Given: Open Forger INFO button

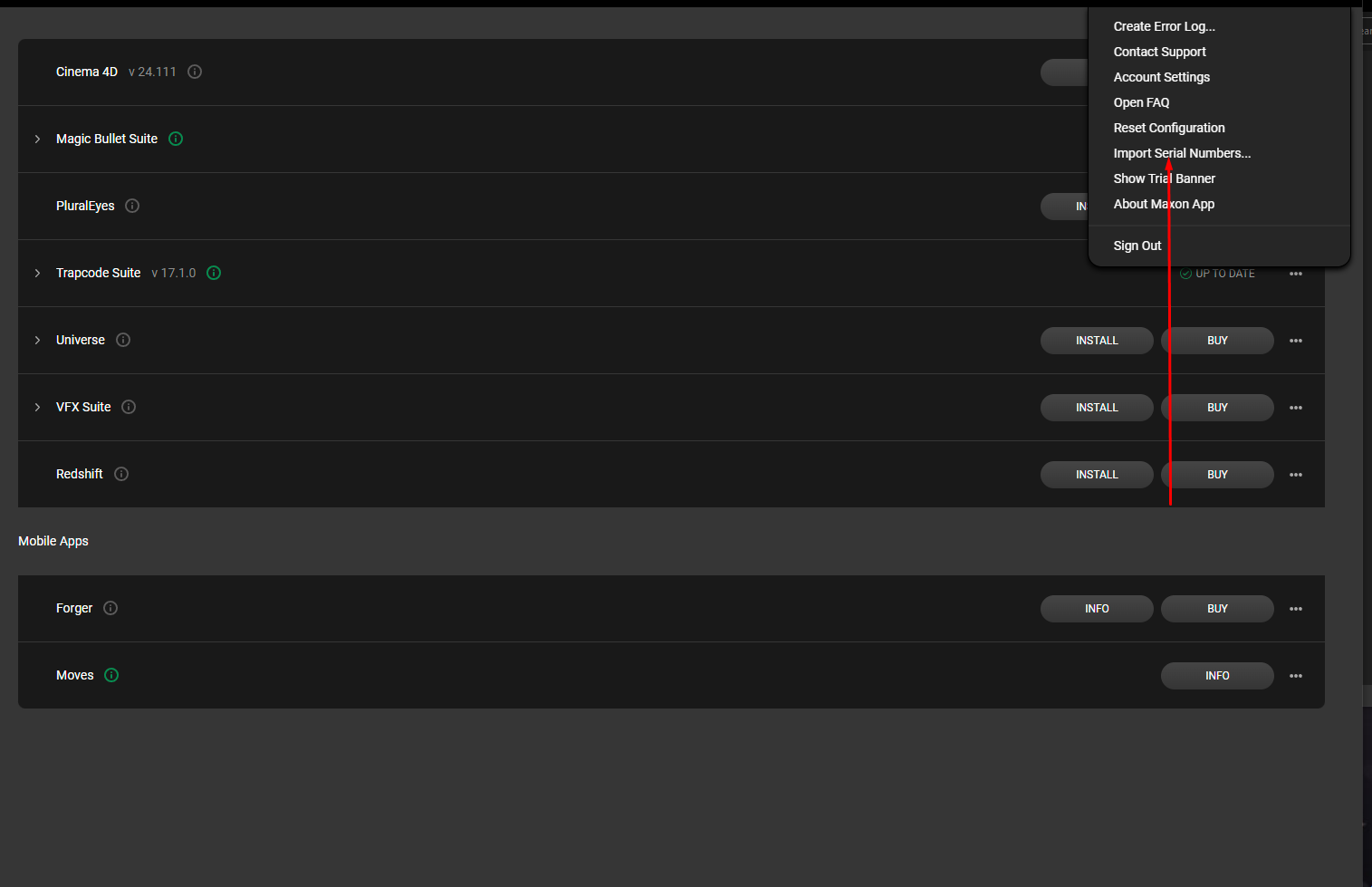Looking at the screenshot, I should click(x=1097, y=609).
